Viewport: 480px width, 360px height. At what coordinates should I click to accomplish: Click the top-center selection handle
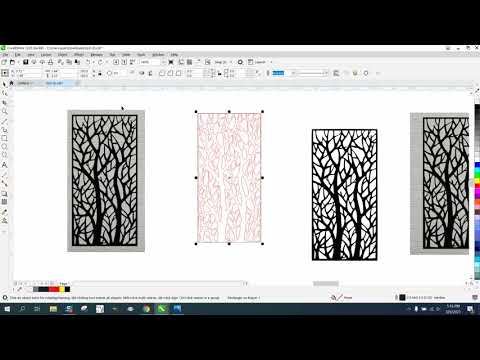tap(229, 112)
